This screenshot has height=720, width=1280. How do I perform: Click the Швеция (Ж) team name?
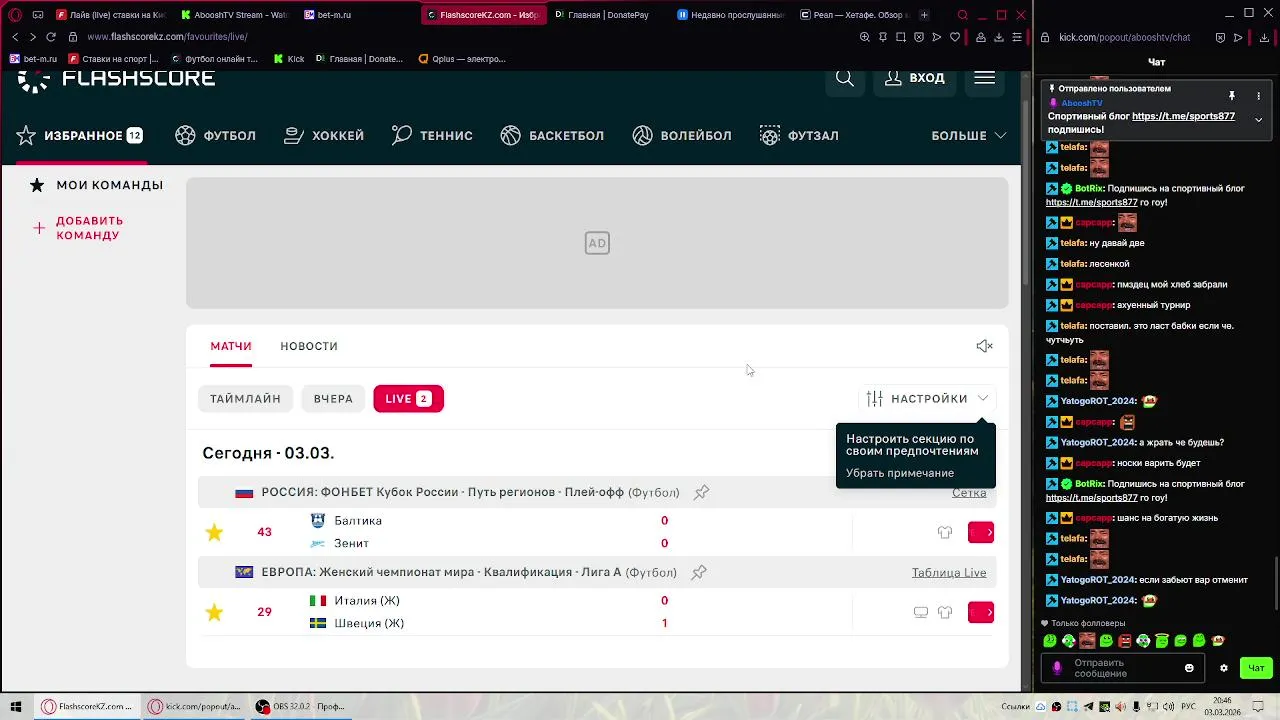pyautogui.click(x=369, y=623)
